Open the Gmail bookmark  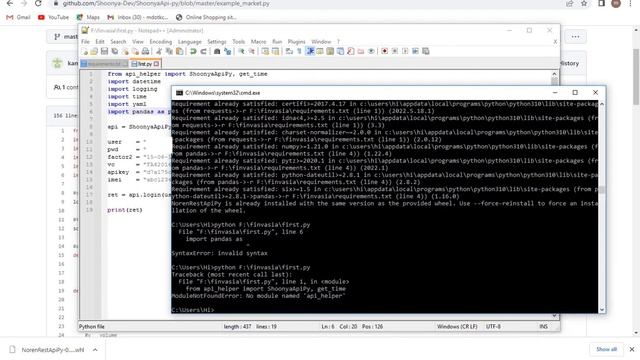[x=18, y=17]
